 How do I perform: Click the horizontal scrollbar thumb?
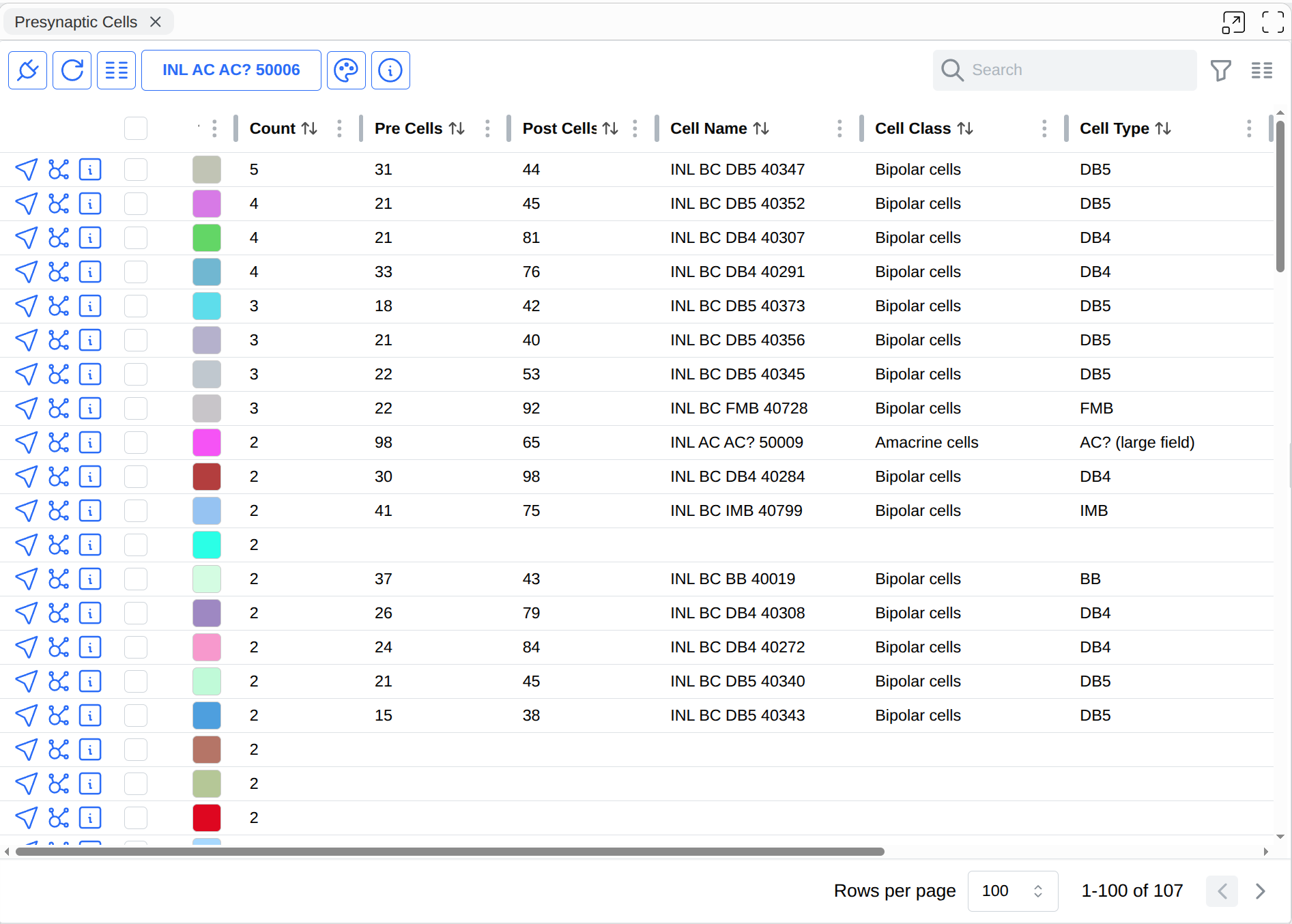pyautogui.click(x=450, y=852)
